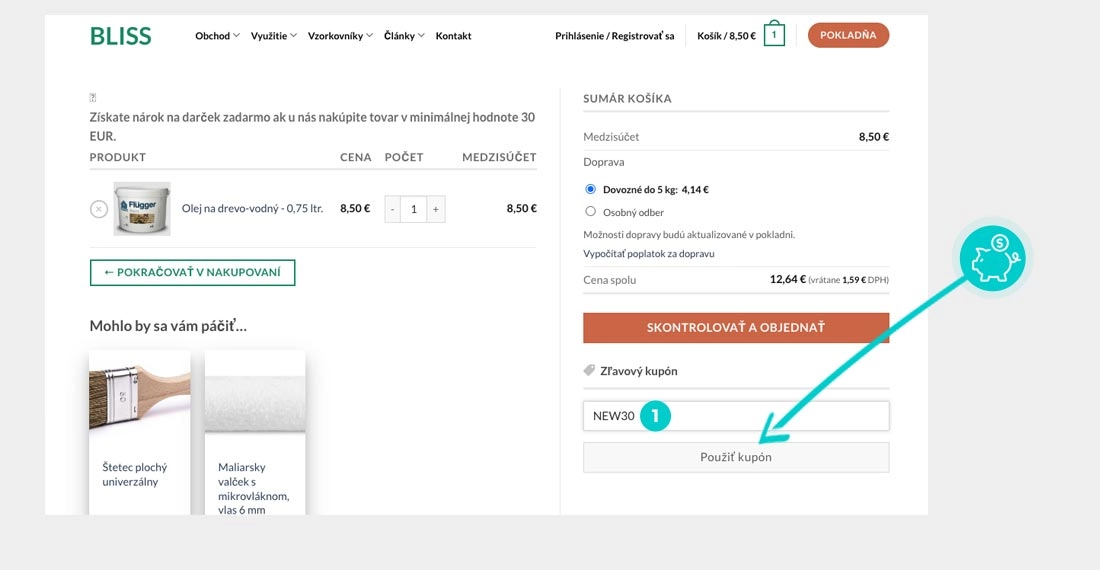Open the Články menu
The width and height of the screenshot is (1100, 570).
pos(403,36)
